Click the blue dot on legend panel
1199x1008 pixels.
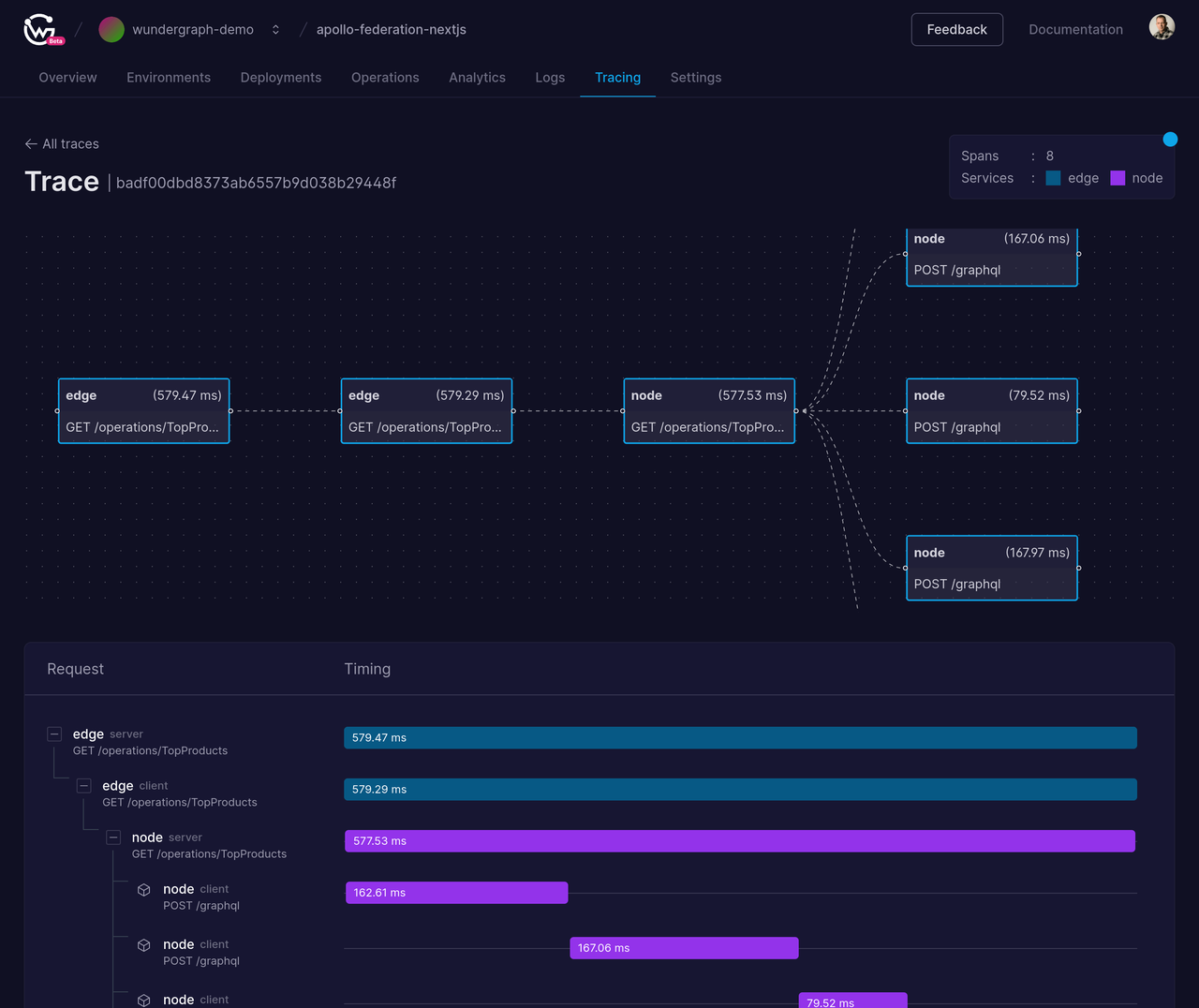pyautogui.click(x=1170, y=140)
